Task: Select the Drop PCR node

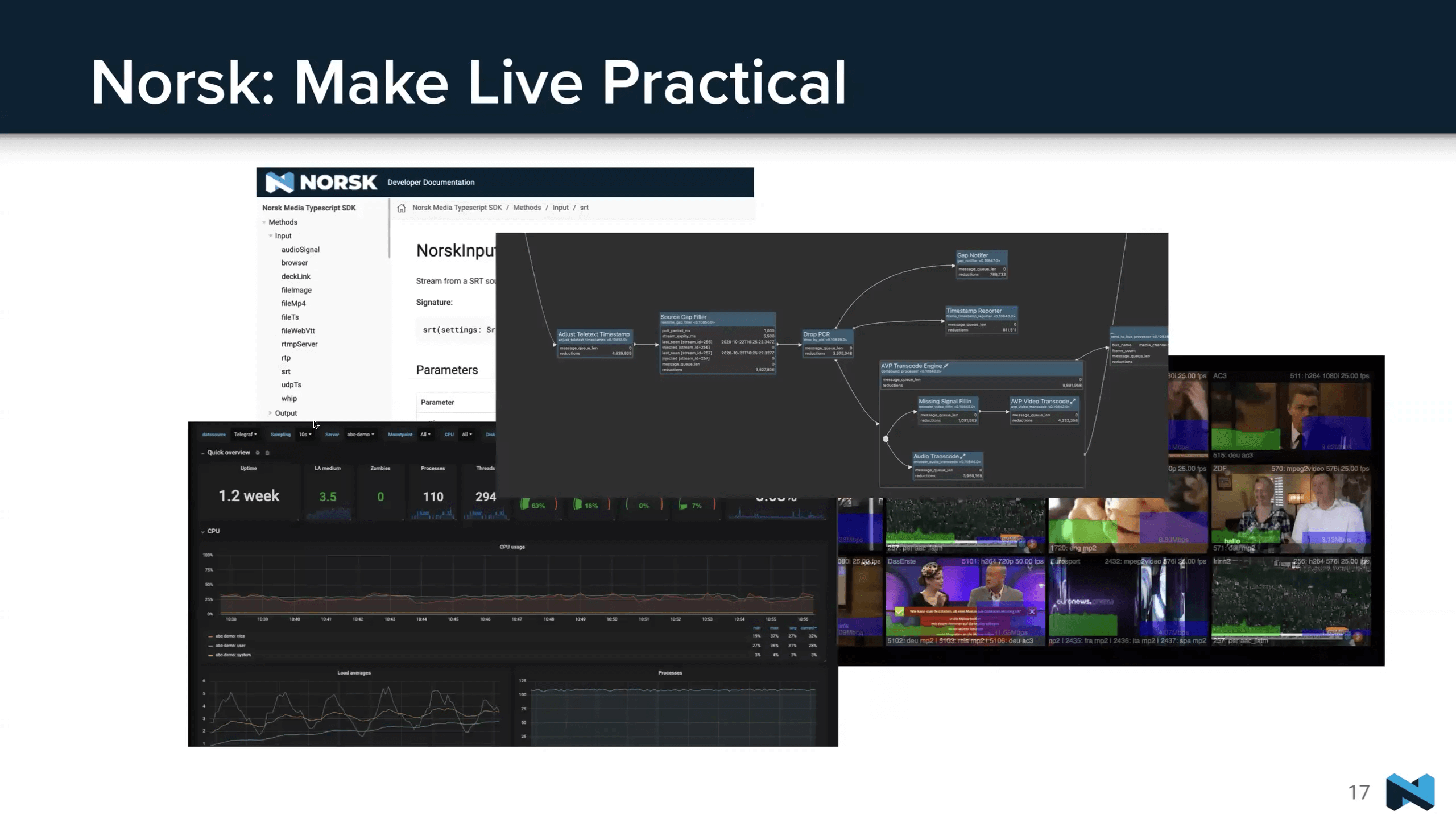Action: (x=828, y=344)
